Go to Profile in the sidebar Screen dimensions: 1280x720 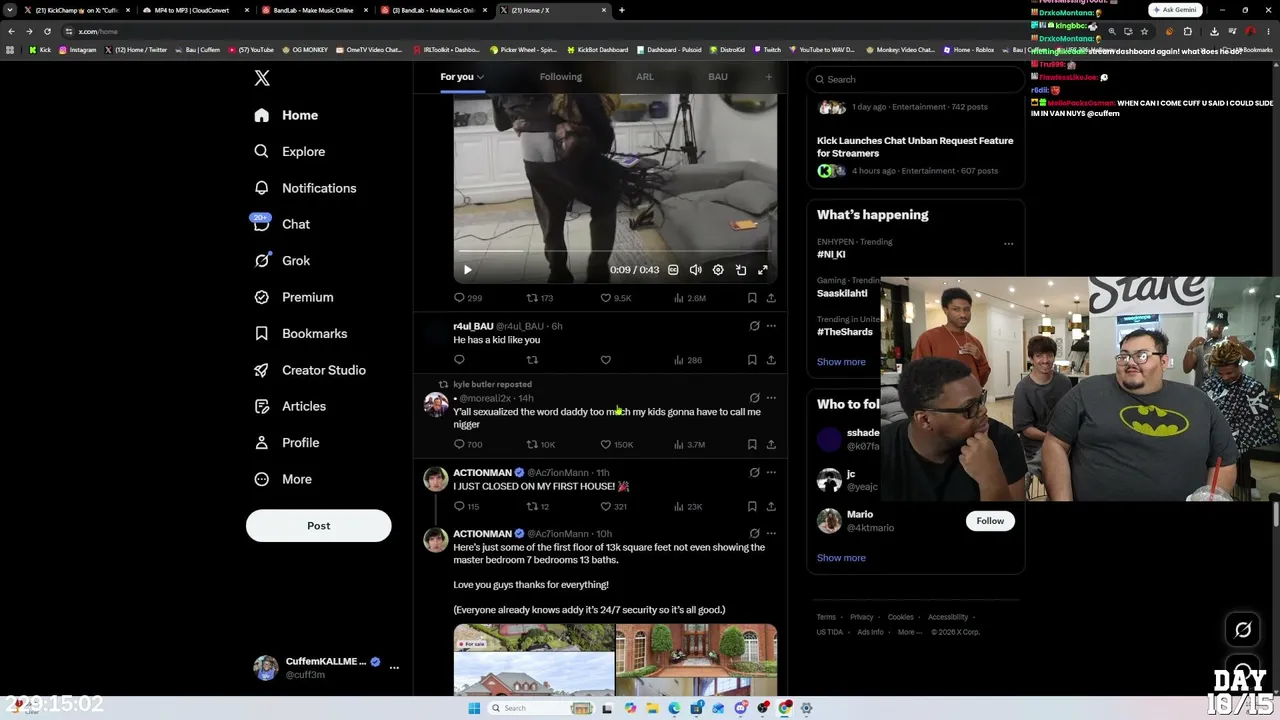[x=287, y=443]
